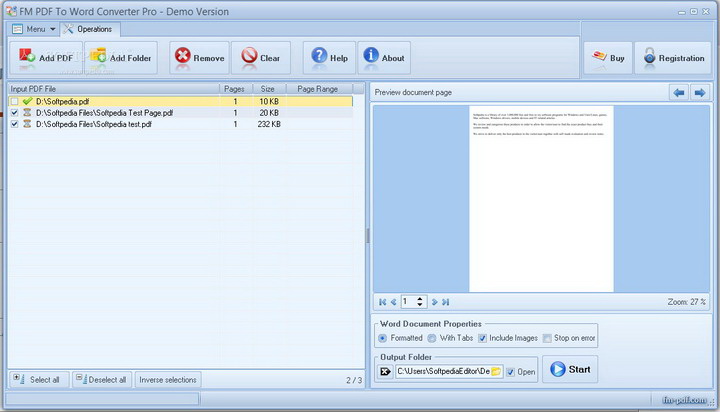Image resolution: width=720 pixels, height=412 pixels.
Task: Click the Clear list button
Action: point(261,58)
